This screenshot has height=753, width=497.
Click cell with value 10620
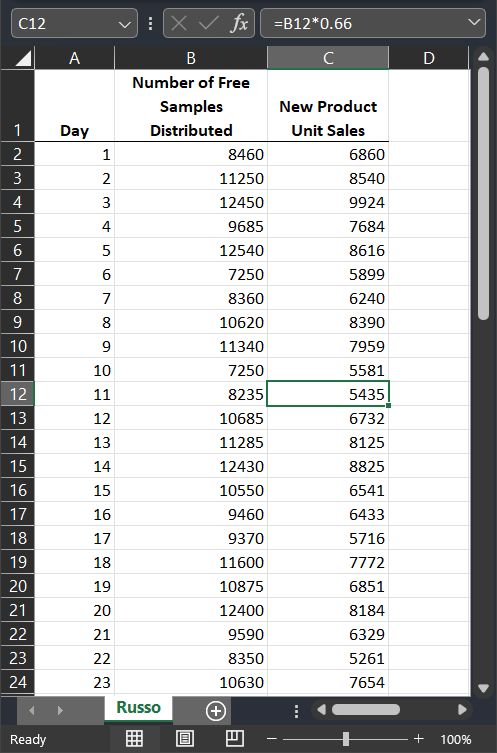[191, 322]
